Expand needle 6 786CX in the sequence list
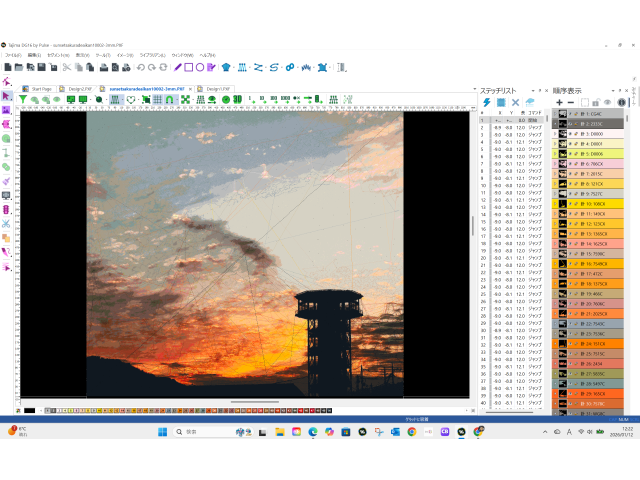 point(556,164)
